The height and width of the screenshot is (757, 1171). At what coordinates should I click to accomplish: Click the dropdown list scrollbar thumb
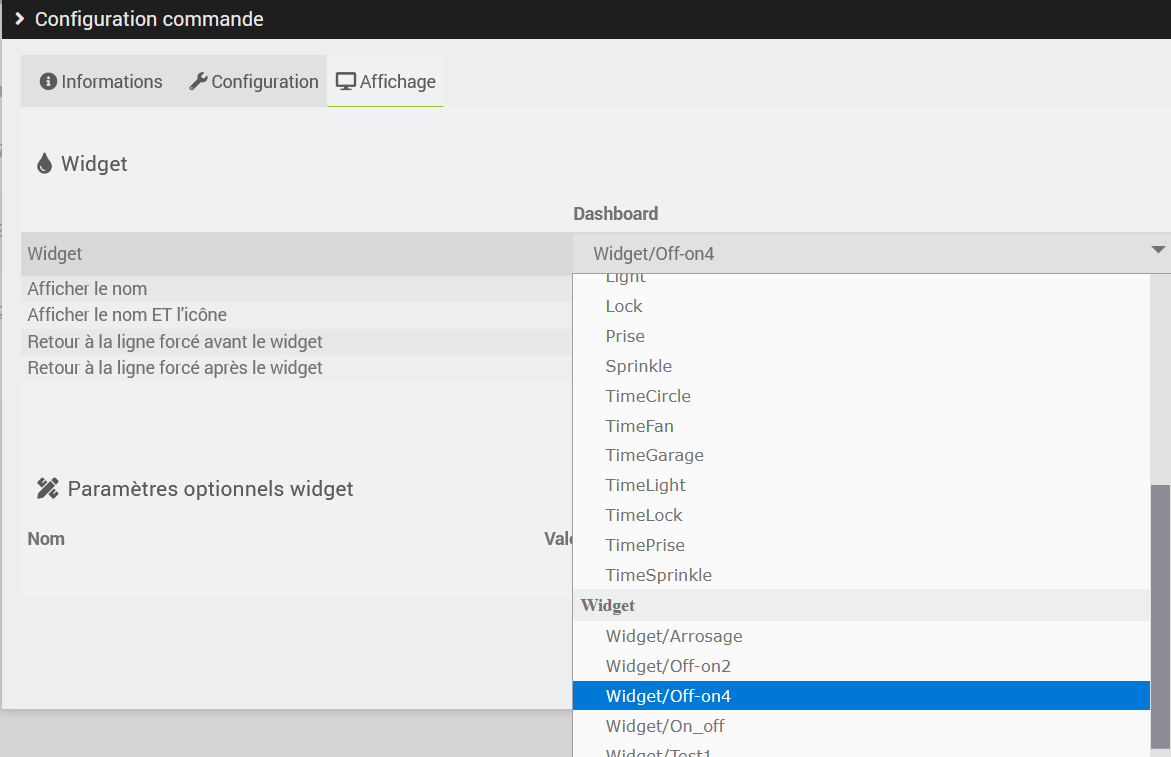(1160, 600)
